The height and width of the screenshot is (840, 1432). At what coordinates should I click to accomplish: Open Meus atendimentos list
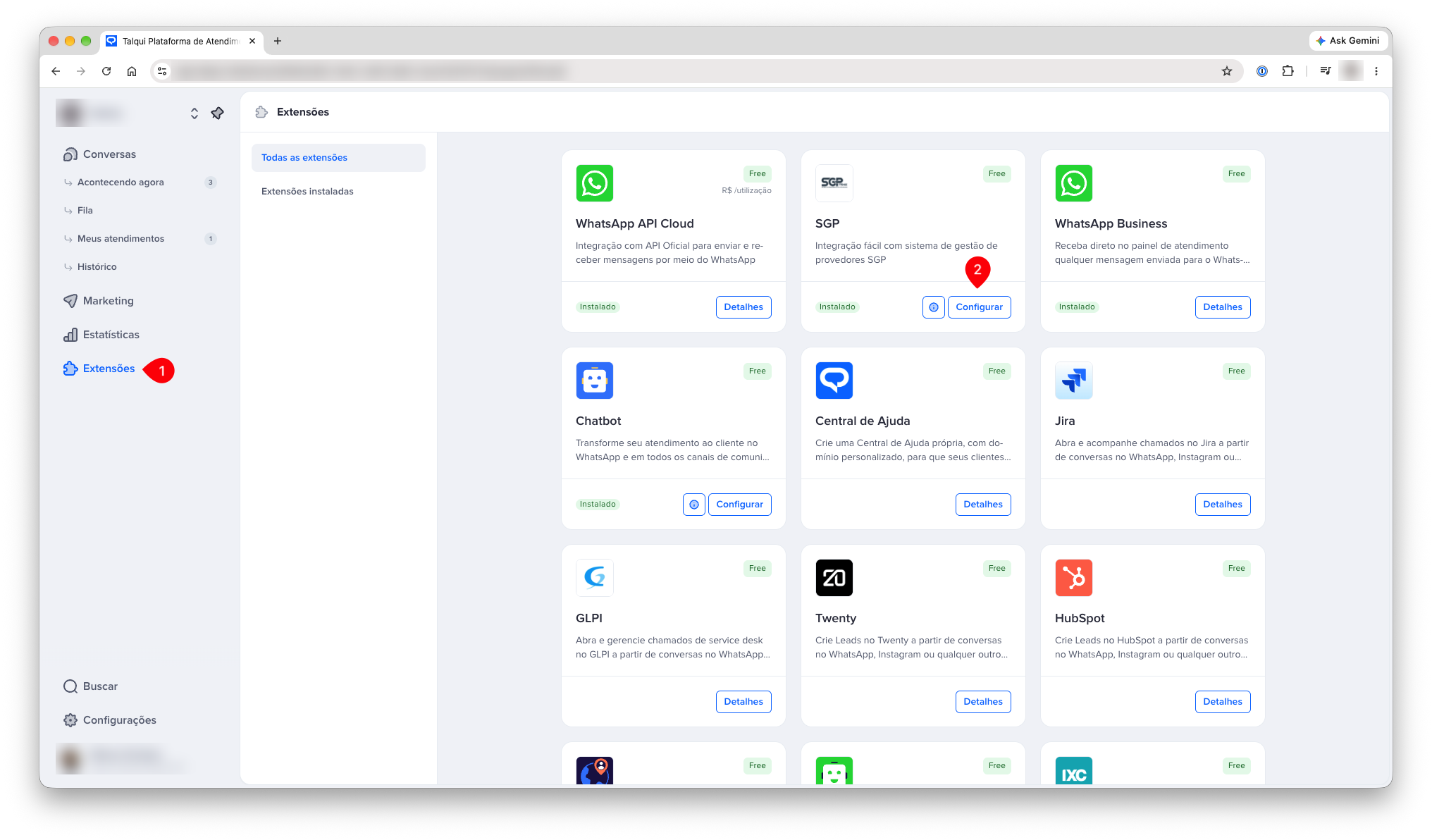coord(121,239)
